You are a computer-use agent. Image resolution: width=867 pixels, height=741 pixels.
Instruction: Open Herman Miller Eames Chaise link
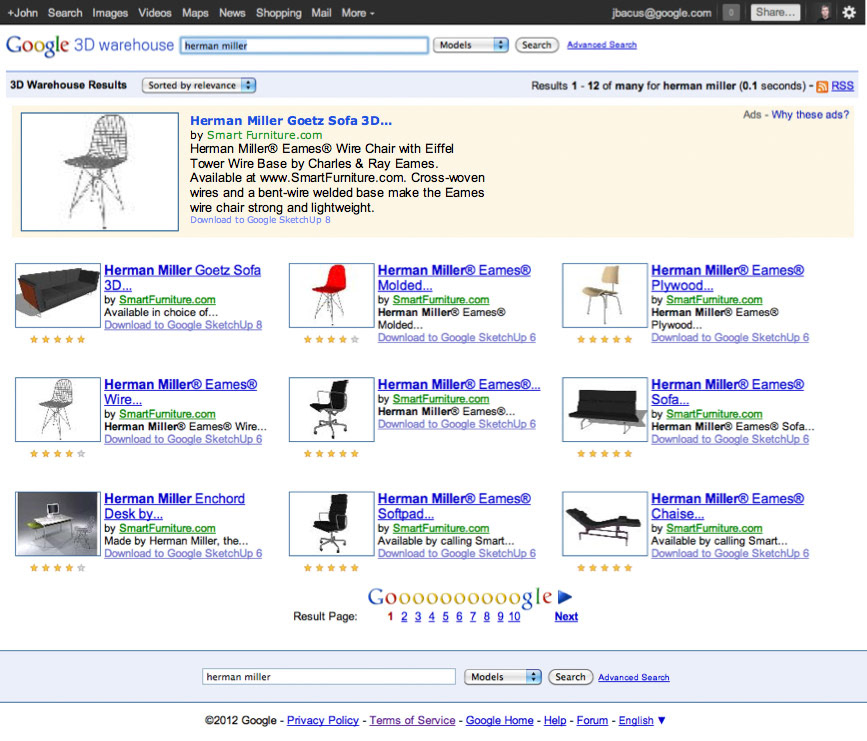coord(727,506)
